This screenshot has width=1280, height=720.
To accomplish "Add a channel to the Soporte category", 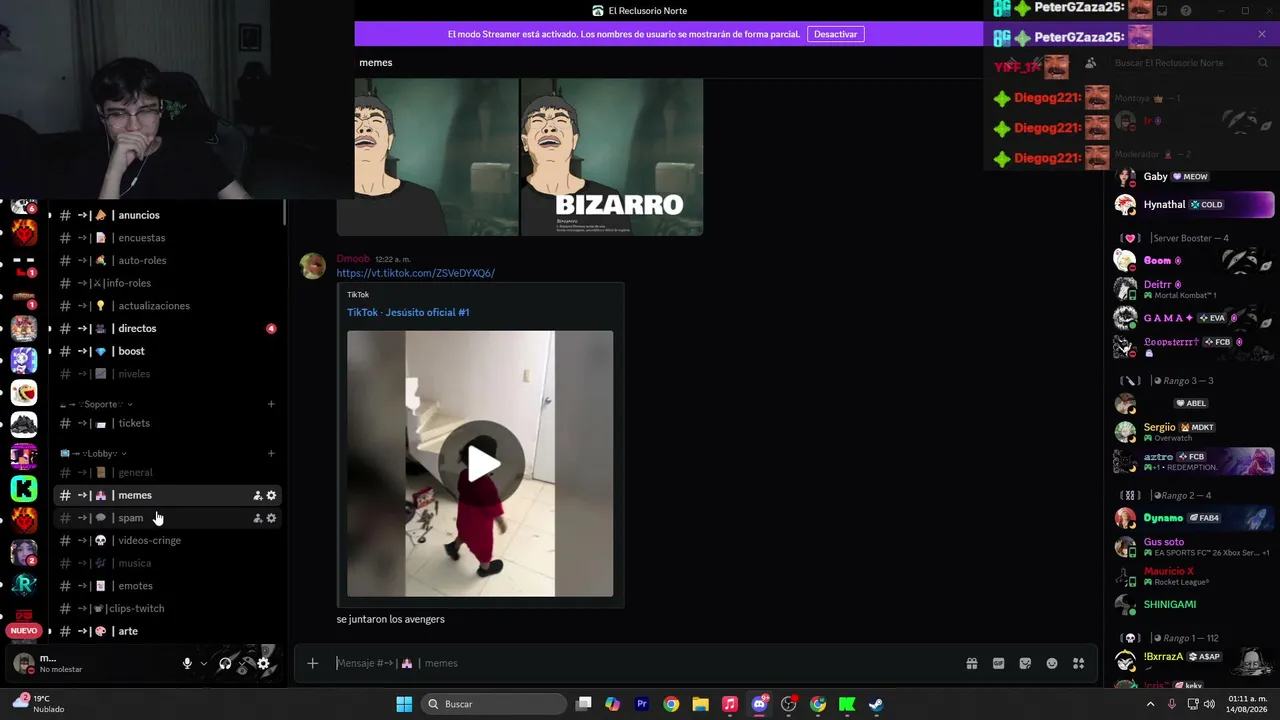I will coord(271,404).
